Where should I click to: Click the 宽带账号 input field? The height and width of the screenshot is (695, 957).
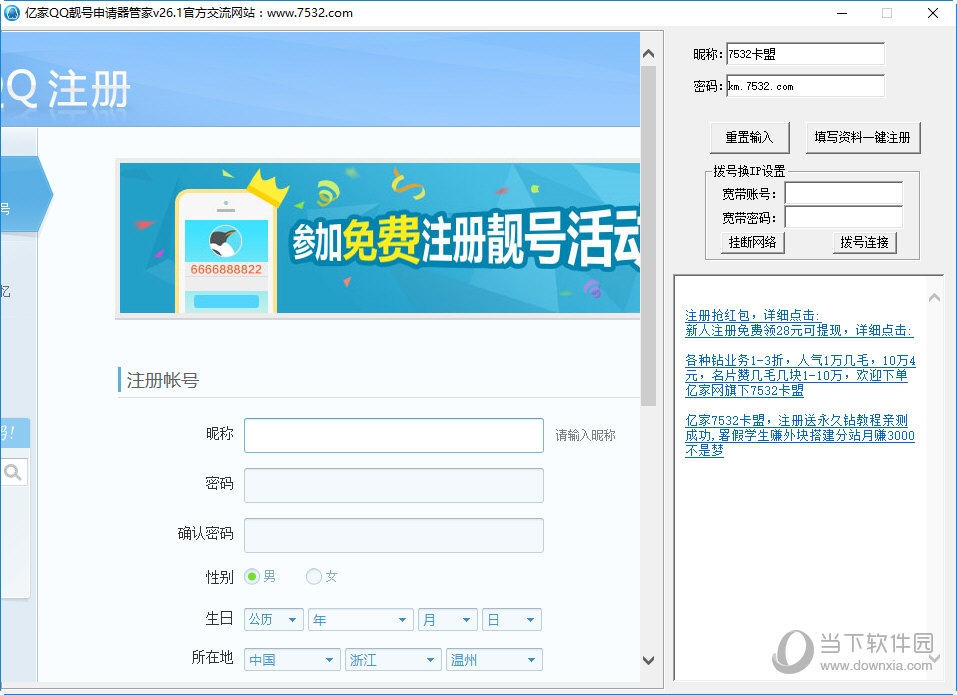coord(843,193)
